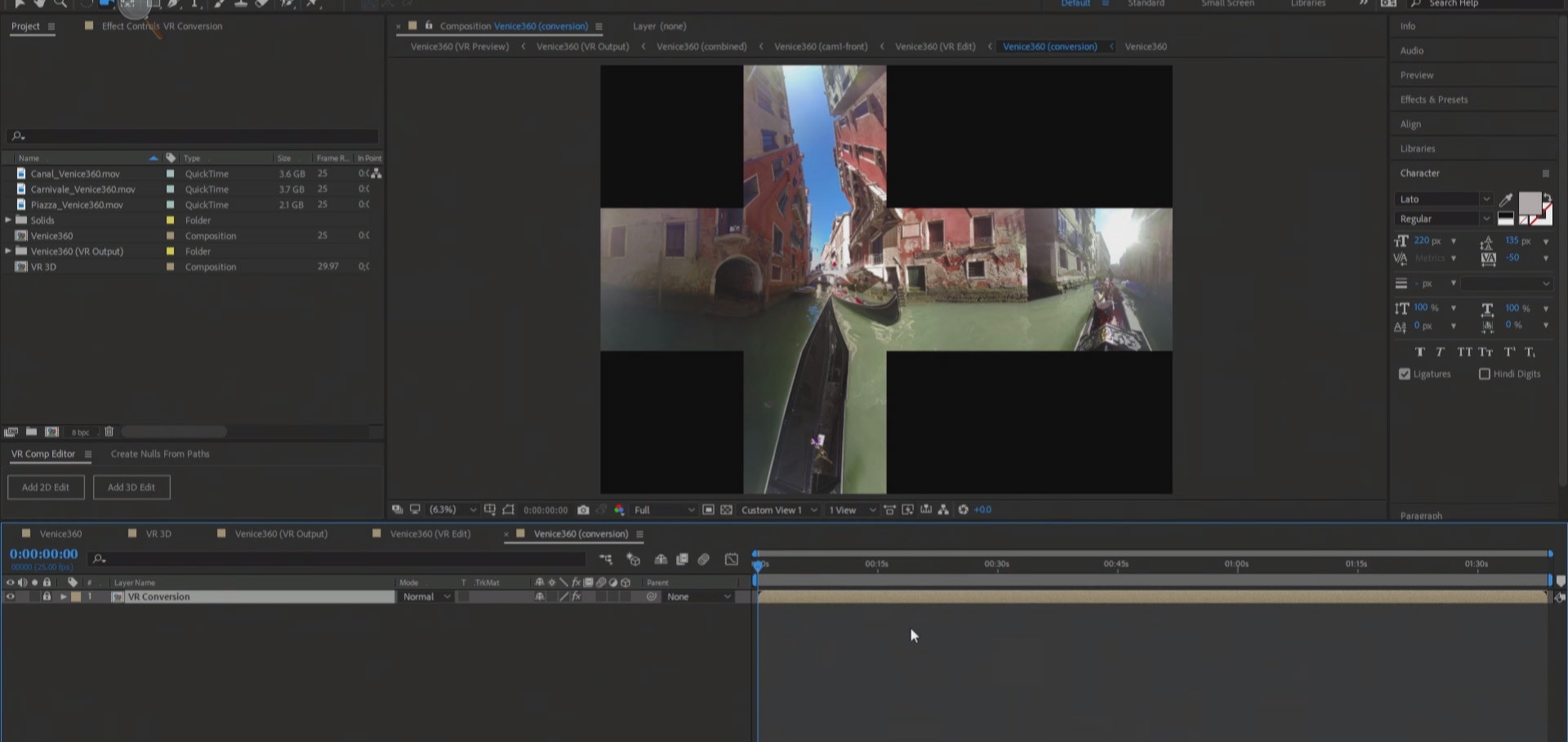Open the Full resolution dropdown
This screenshot has height=742, width=1568.
pyautogui.click(x=664, y=510)
